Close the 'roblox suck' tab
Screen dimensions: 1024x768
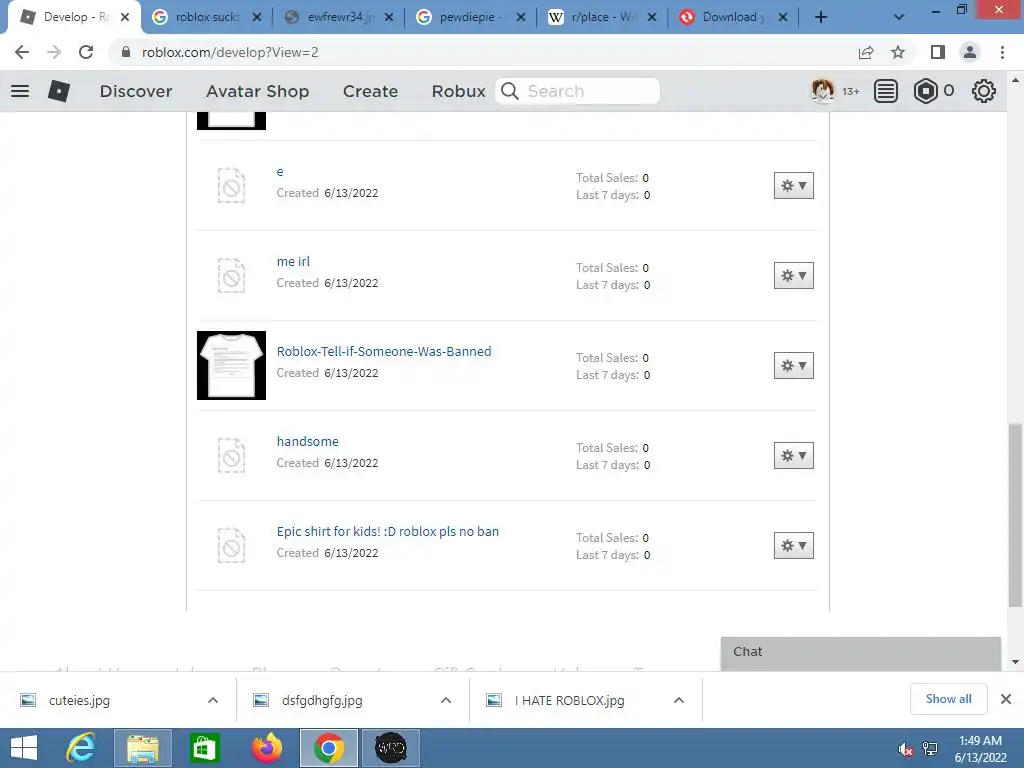(257, 18)
